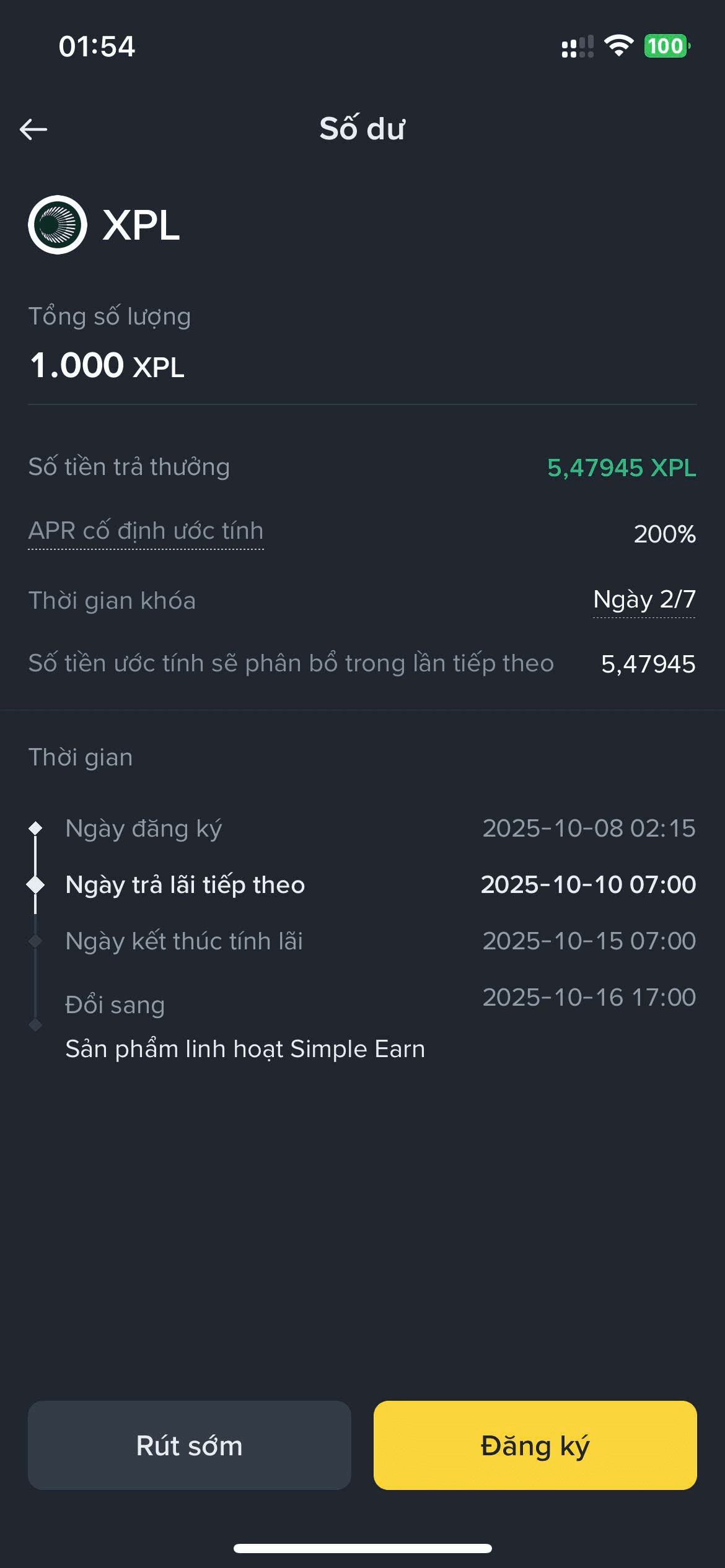Tap the back arrow icon
The image size is (725, 1568).
(33, 129)
